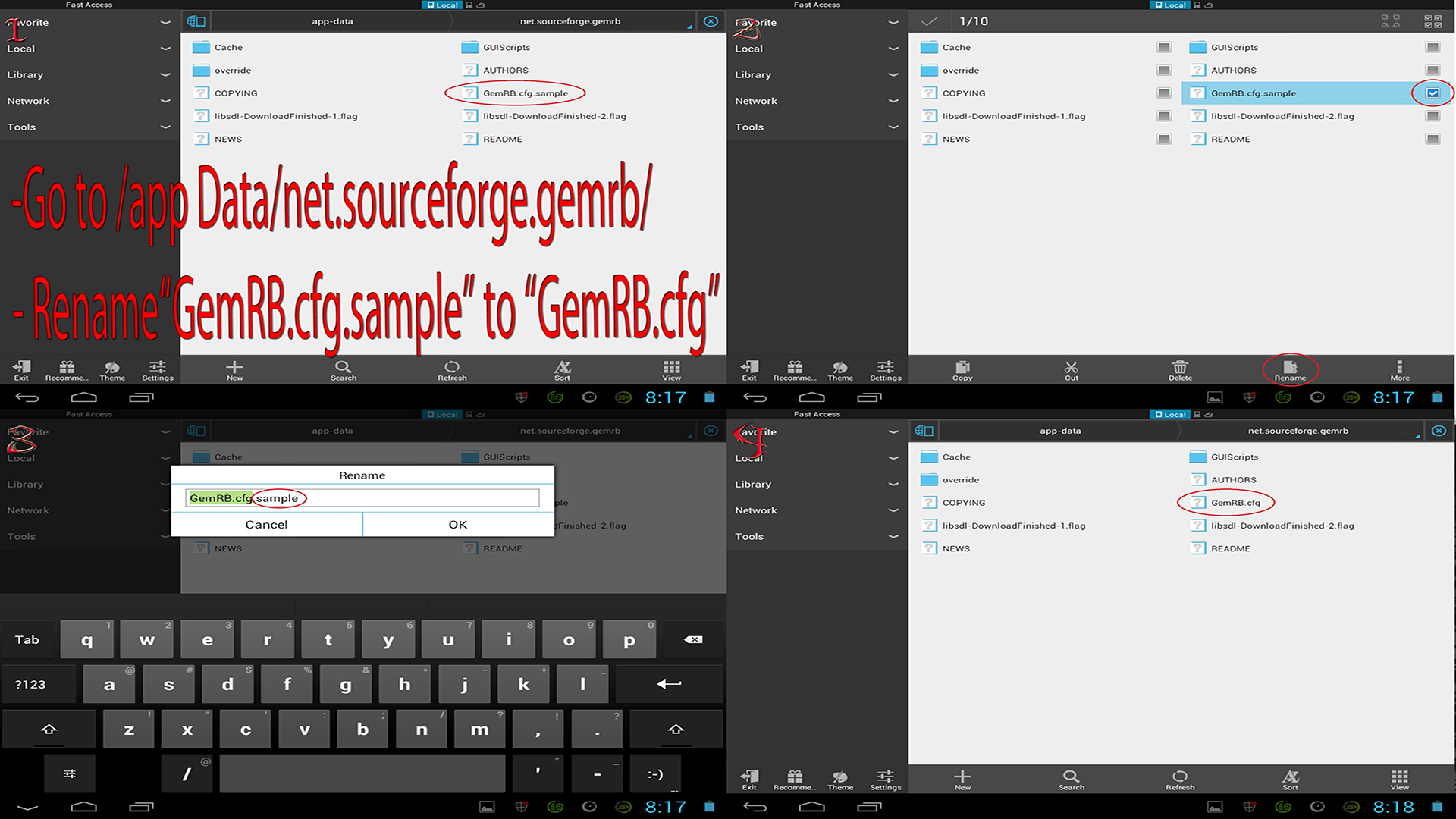Image resolution: width=1456 pixels, height=819 pixels.
Task: Tick the checkbox for the README file
Action: (1432, 139)
